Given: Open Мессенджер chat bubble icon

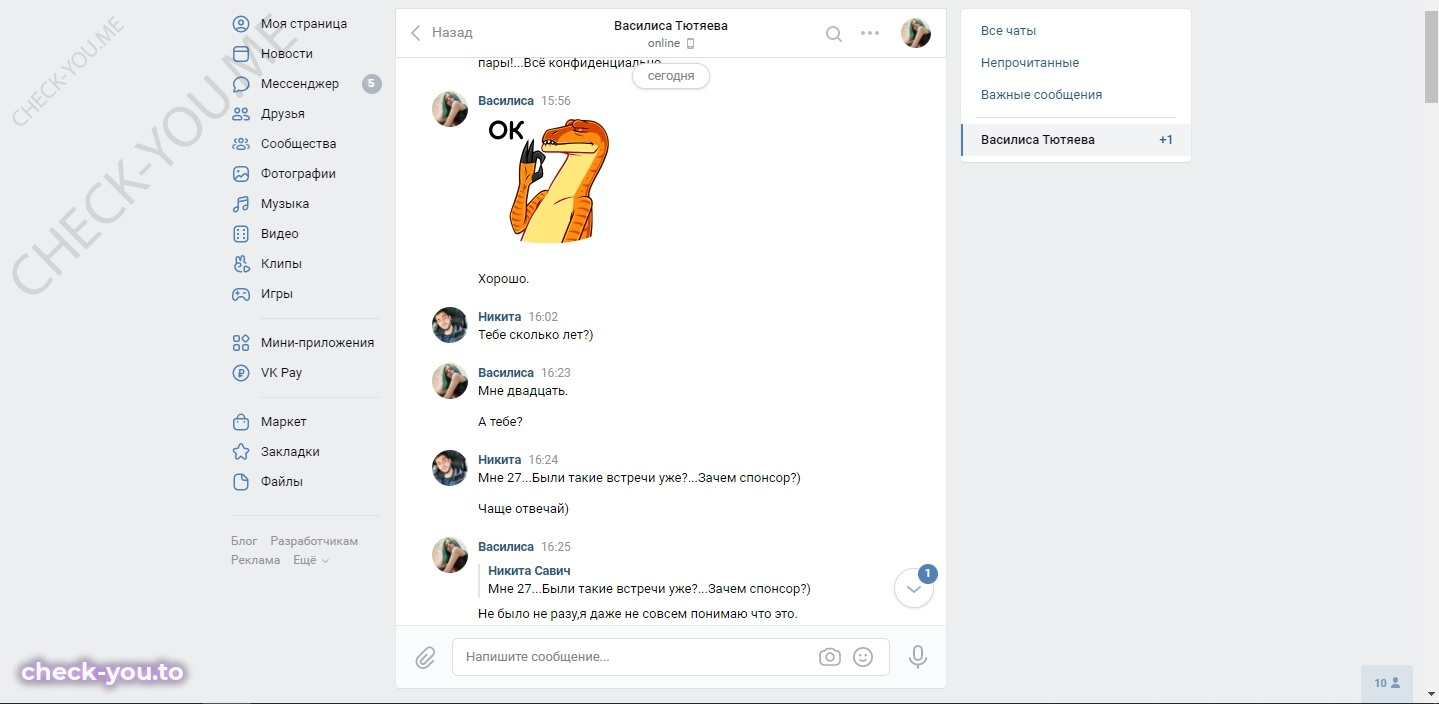Looking at the screenshot, I should pyautogui.click(x=240, y=84).
